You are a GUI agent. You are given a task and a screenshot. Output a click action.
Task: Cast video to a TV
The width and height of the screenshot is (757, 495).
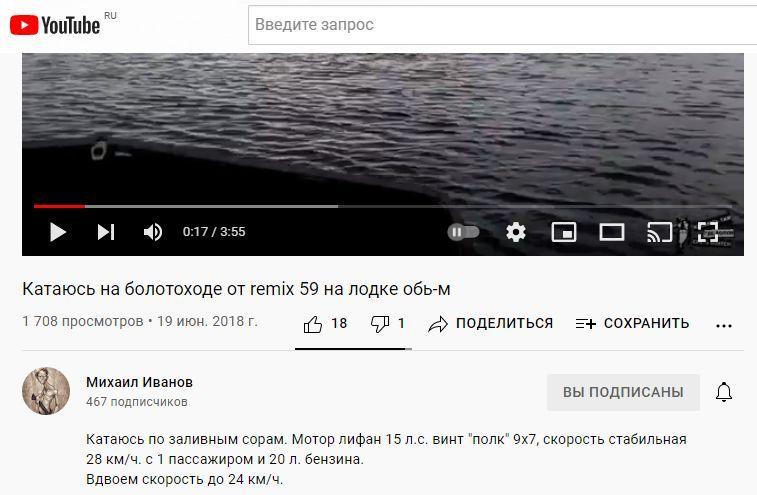pyautogui.click(x=659, y=232)
